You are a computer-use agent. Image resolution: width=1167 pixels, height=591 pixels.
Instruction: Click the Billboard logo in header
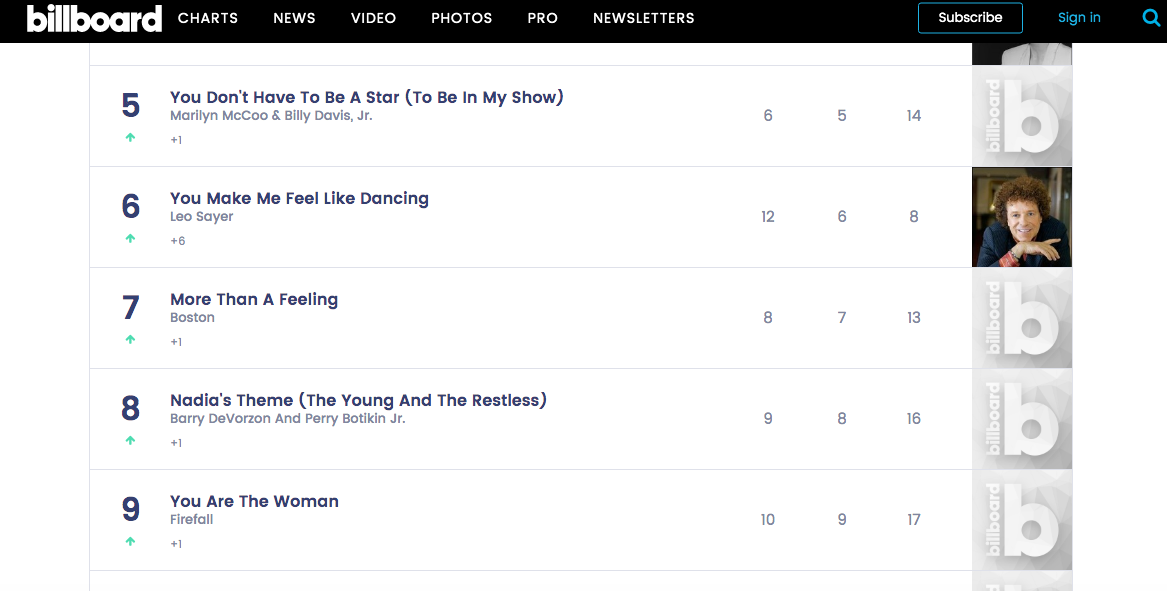94,18
